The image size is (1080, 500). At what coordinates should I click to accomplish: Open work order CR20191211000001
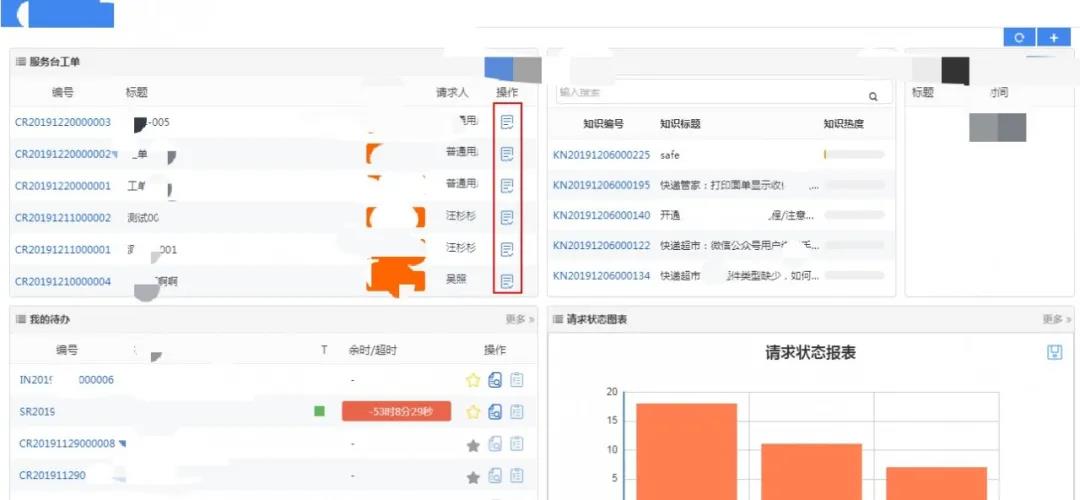point(63,249)
